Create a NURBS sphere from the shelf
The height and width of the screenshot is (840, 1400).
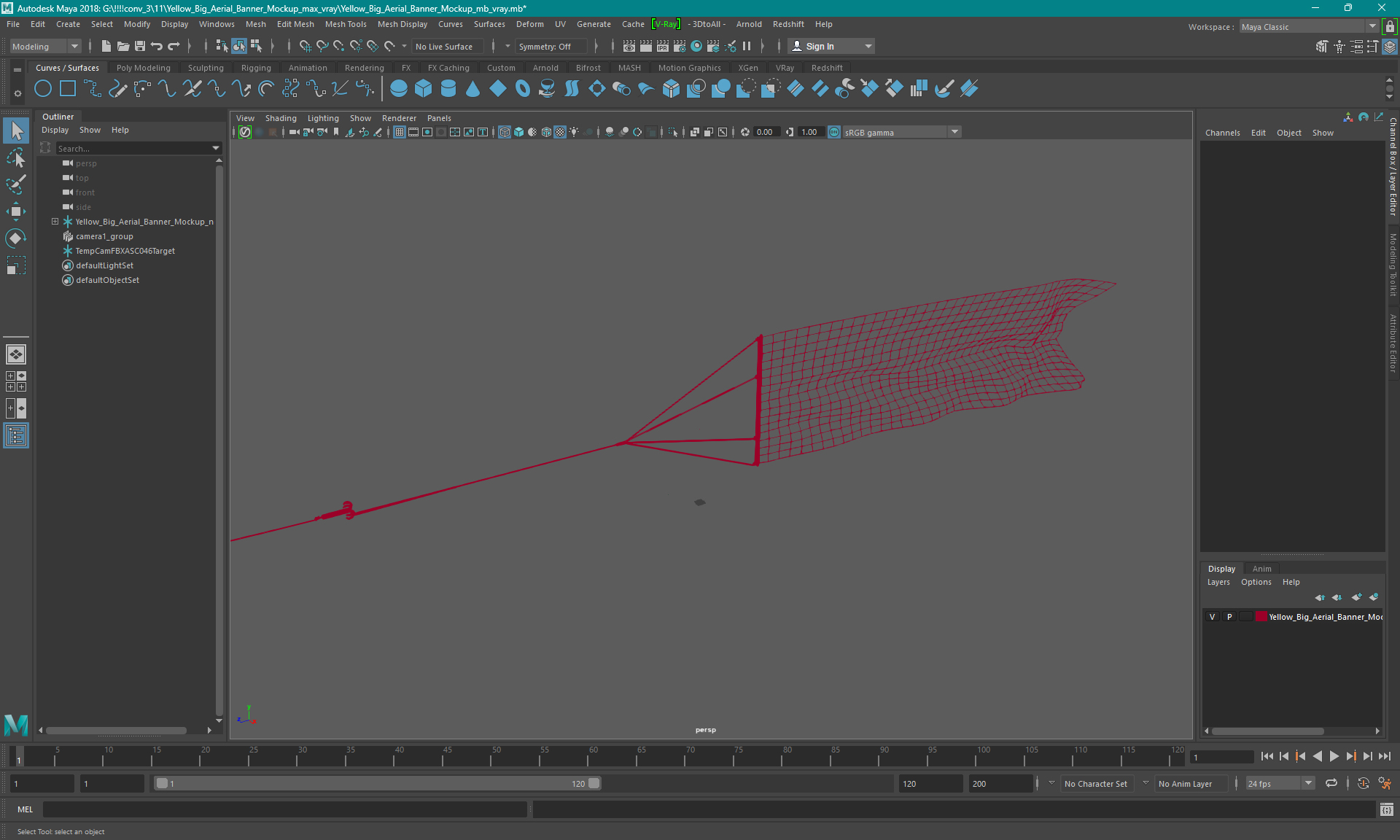pos(399,89)
